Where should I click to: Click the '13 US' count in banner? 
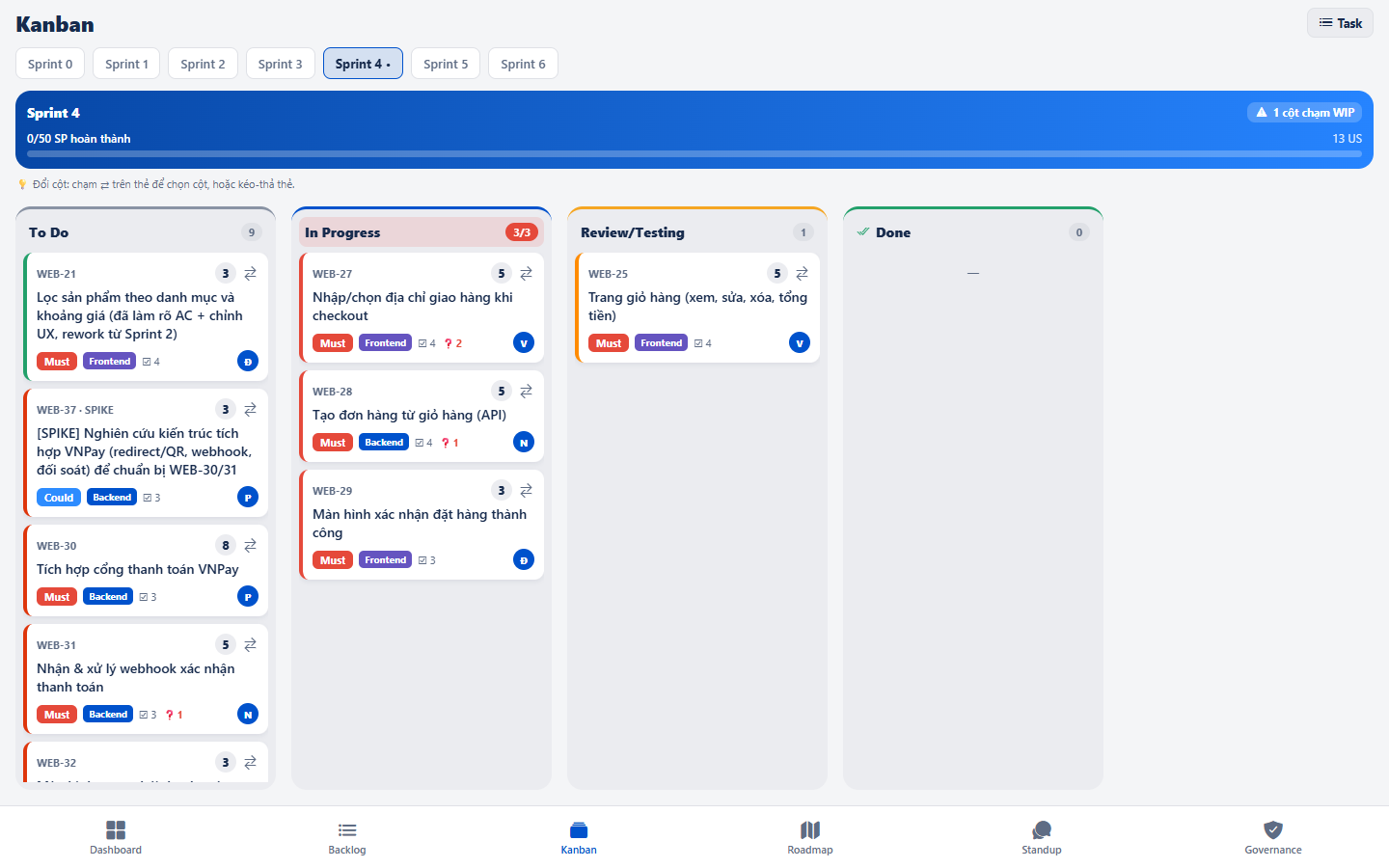1348,139
